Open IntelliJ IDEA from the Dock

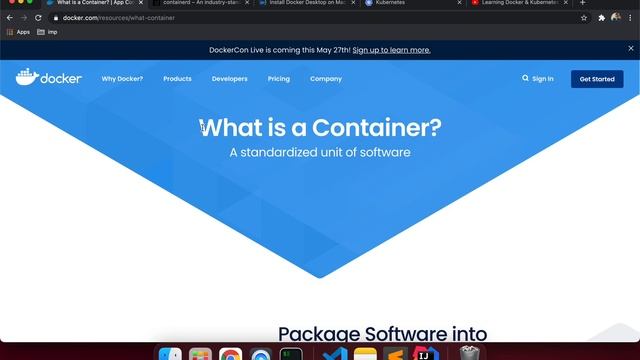[426, 353]
